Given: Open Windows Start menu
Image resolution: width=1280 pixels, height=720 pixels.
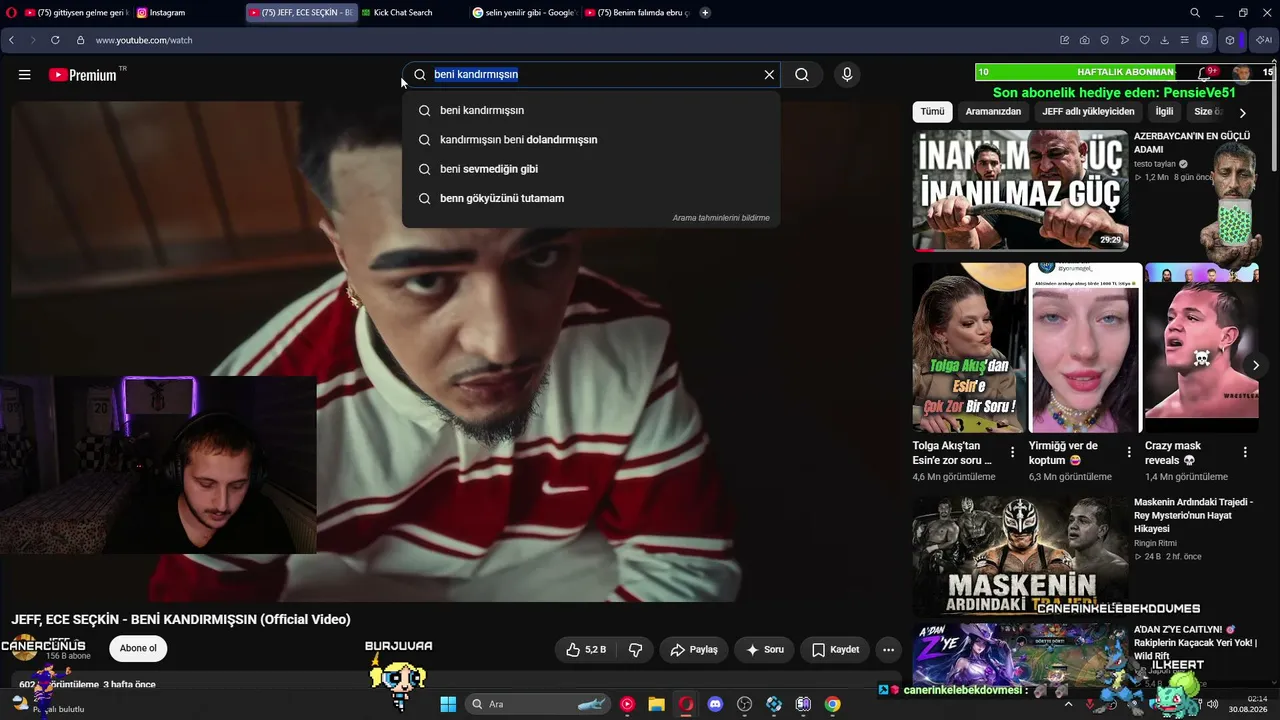Looking at the screenshot, I should pos(448,704).
